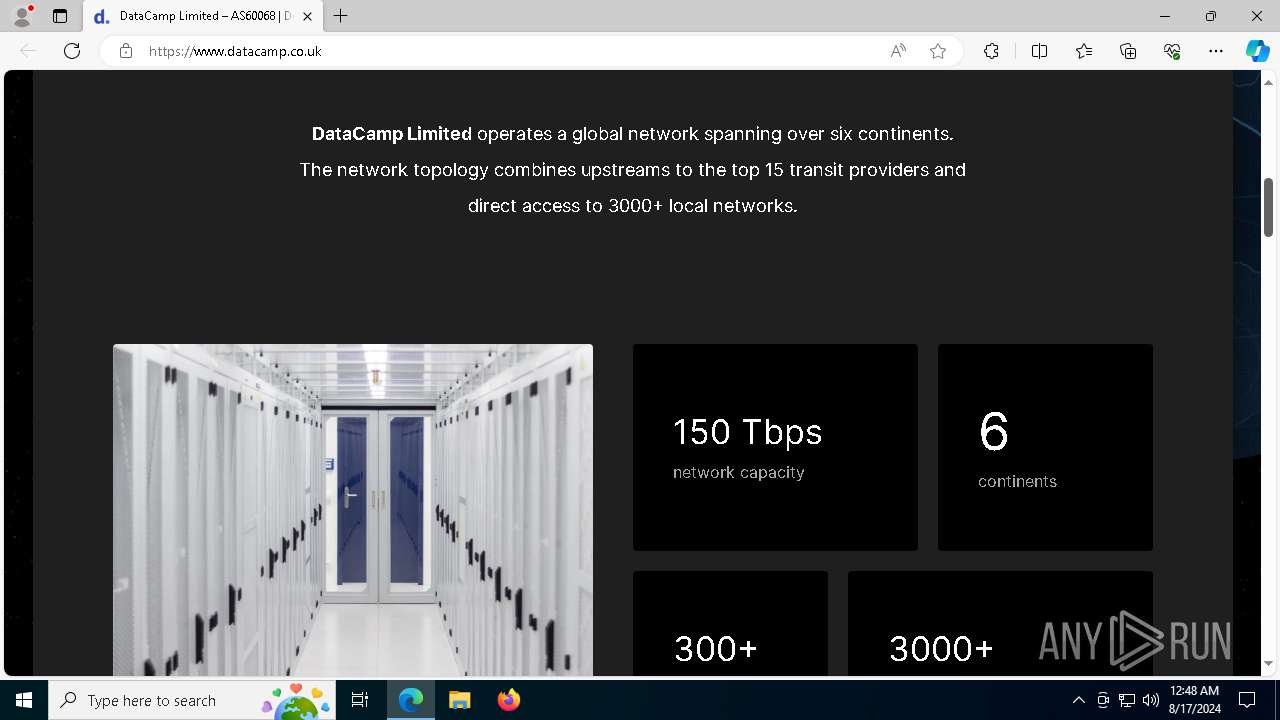Screen dimensions: 1280x720
Task: Open the Windows Start menu
Action: (24, 700)
